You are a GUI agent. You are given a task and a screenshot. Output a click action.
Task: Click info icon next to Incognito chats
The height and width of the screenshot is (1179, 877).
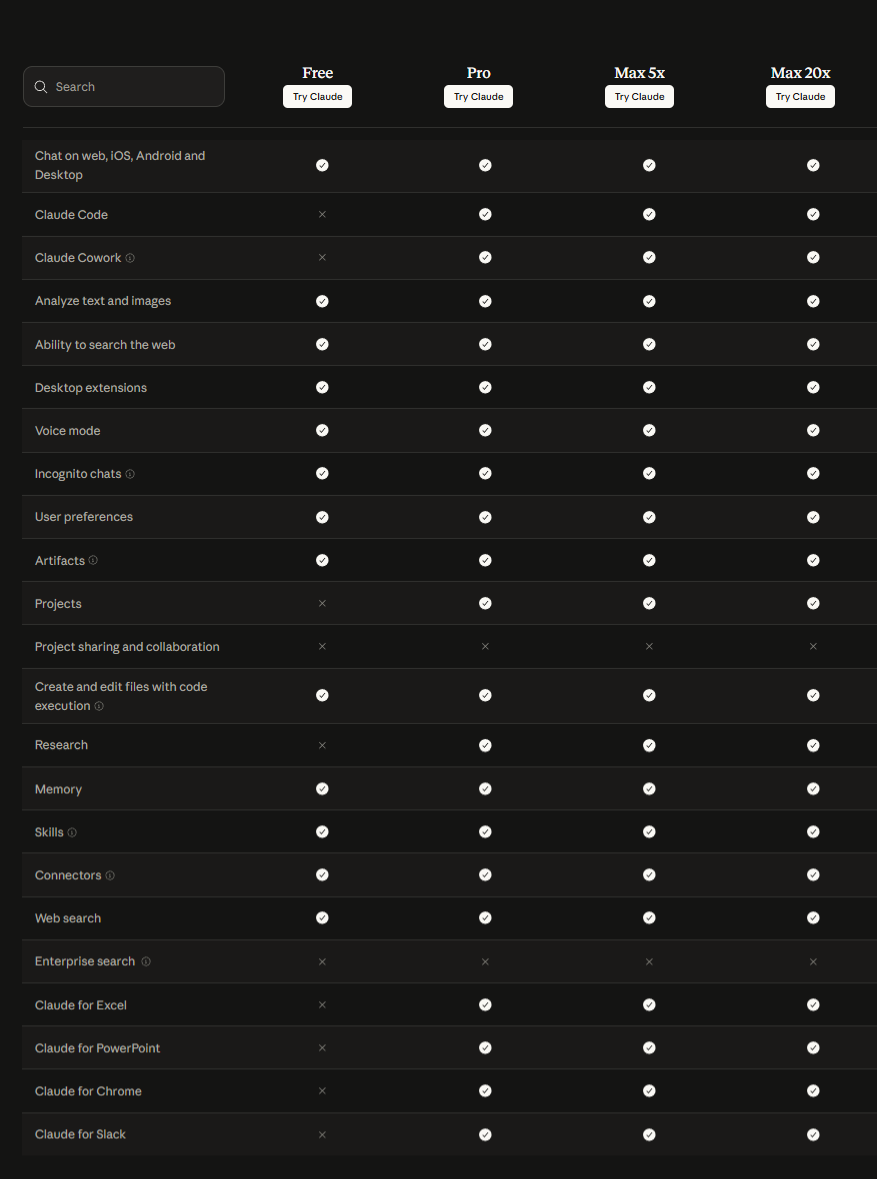(130, 474)
